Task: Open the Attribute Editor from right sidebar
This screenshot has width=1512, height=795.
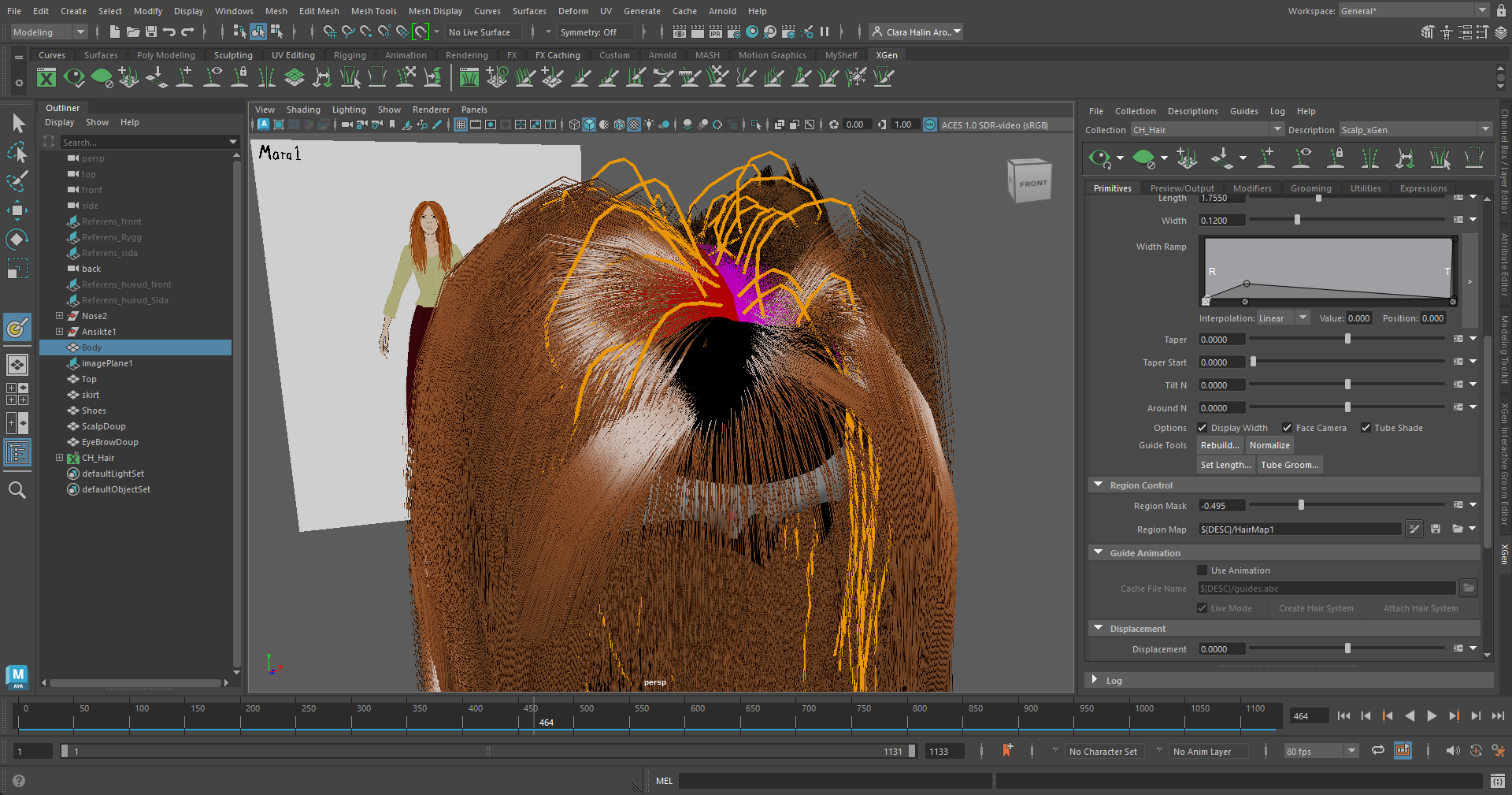Action: coord(1505,260)
